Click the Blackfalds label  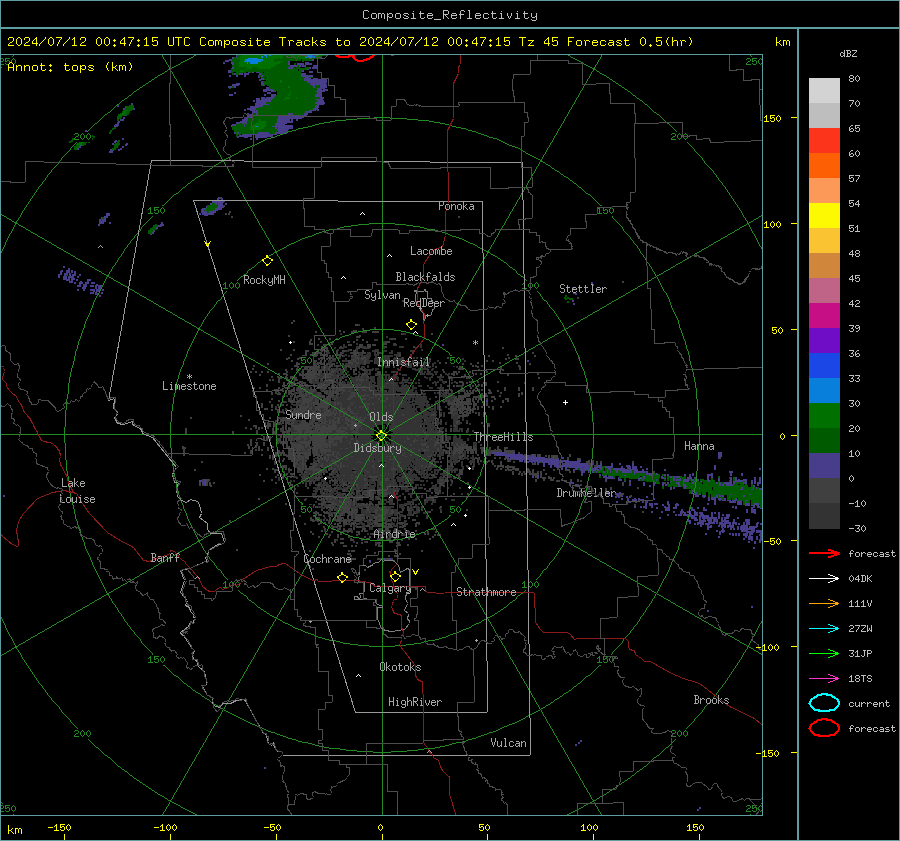425,277
